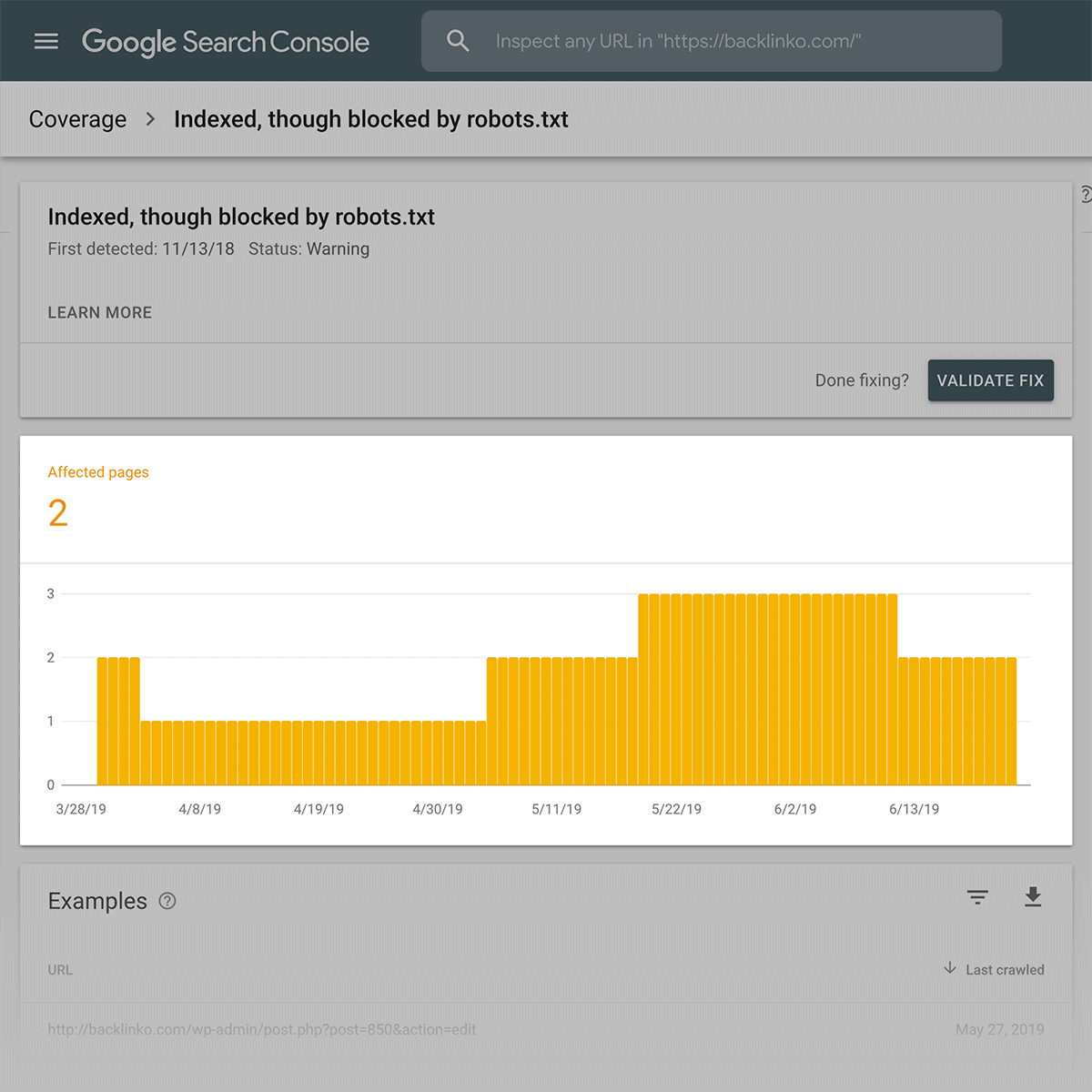Download the Examples table data

click(x=1033, y=897)
